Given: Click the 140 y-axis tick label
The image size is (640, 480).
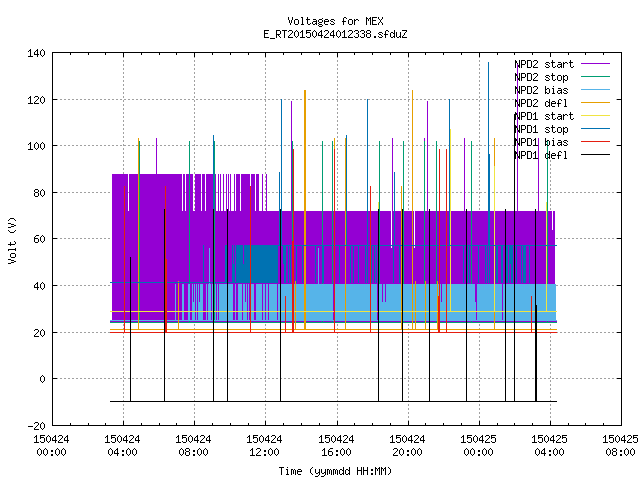Looking at the screenshot, I should pyautogui.click(x=36, y=53).
